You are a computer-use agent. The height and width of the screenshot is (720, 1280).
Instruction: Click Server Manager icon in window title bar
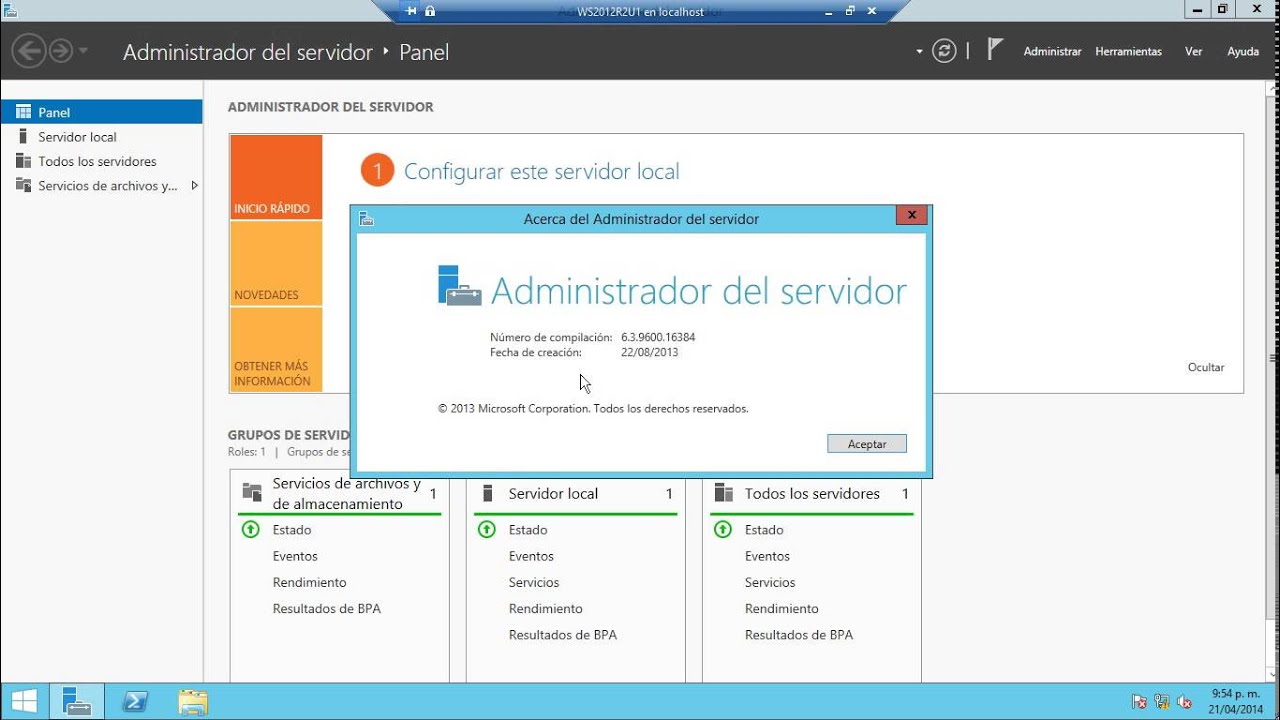tap(9, 9)
